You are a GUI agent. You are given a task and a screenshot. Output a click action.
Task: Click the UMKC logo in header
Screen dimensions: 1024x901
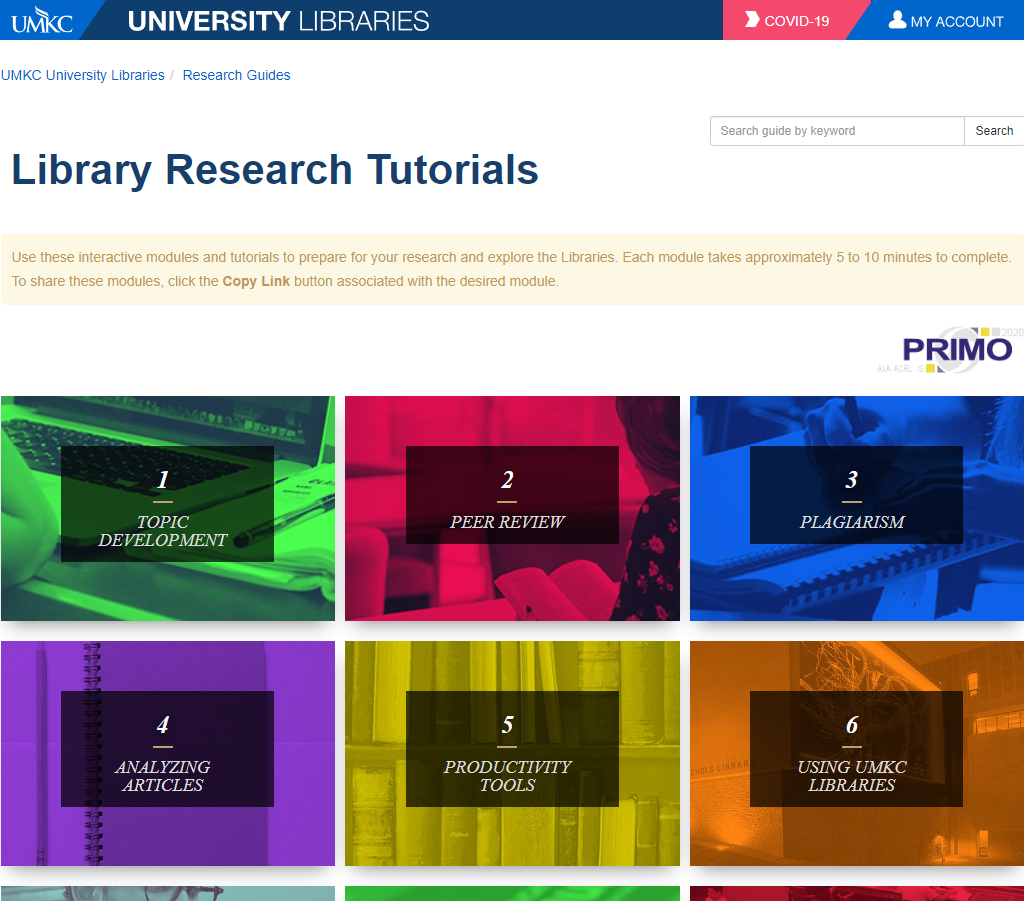[42, 20]
